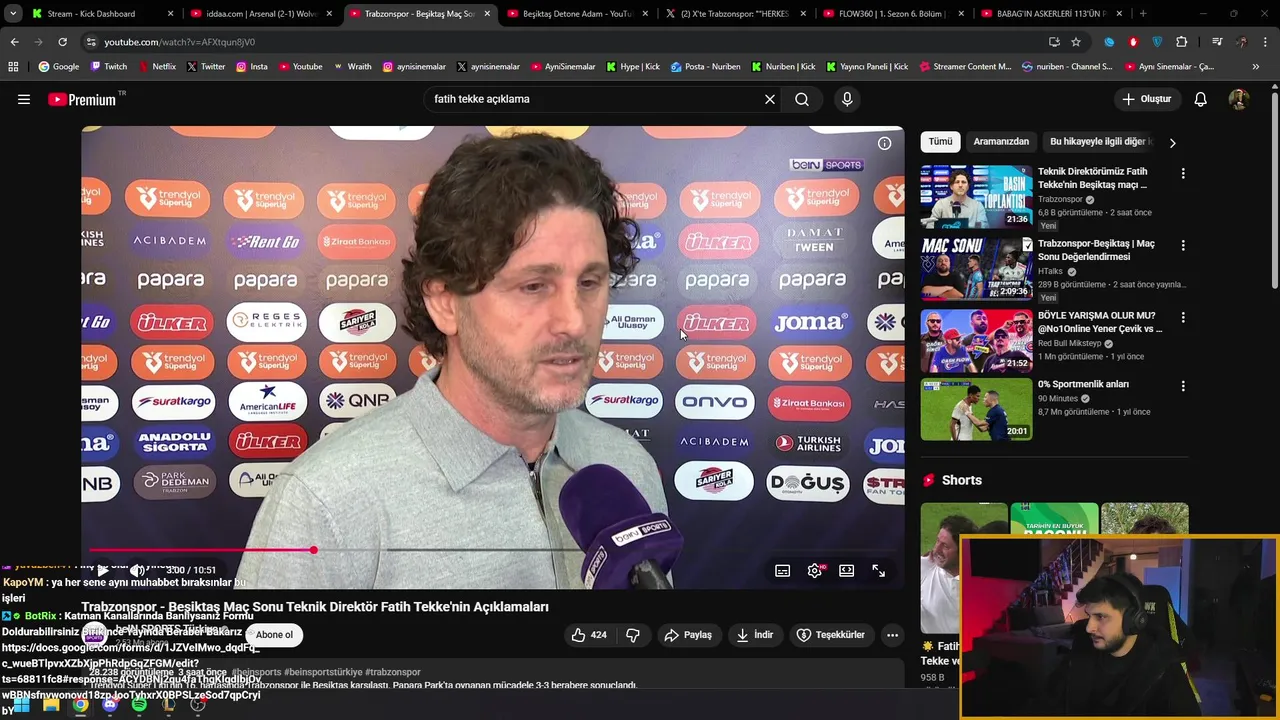Click the address bar URL
The height and width of the screenshot is (720, 1280).
(x=180, y=42)
